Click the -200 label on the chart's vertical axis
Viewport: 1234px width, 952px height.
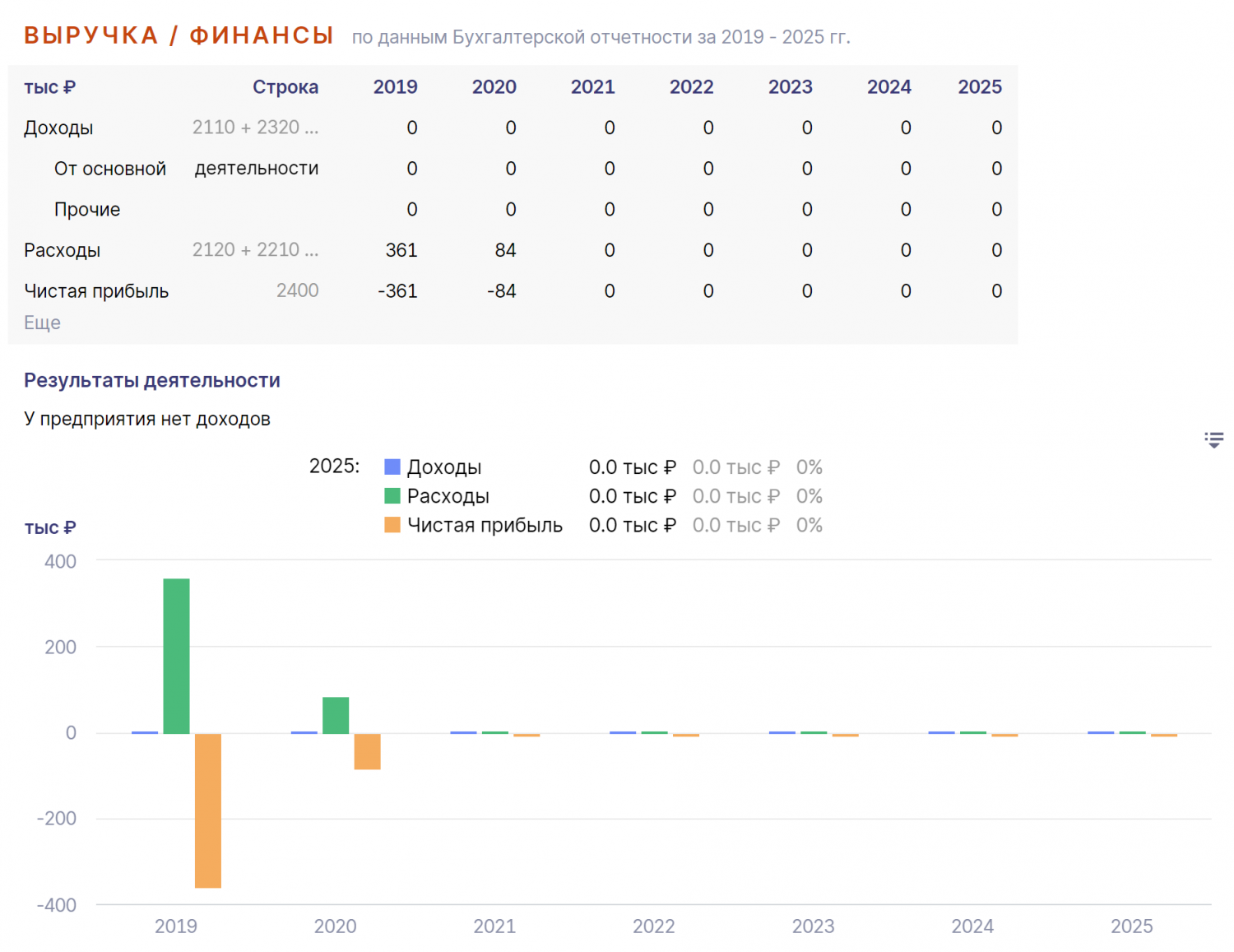tap(57, 819)
